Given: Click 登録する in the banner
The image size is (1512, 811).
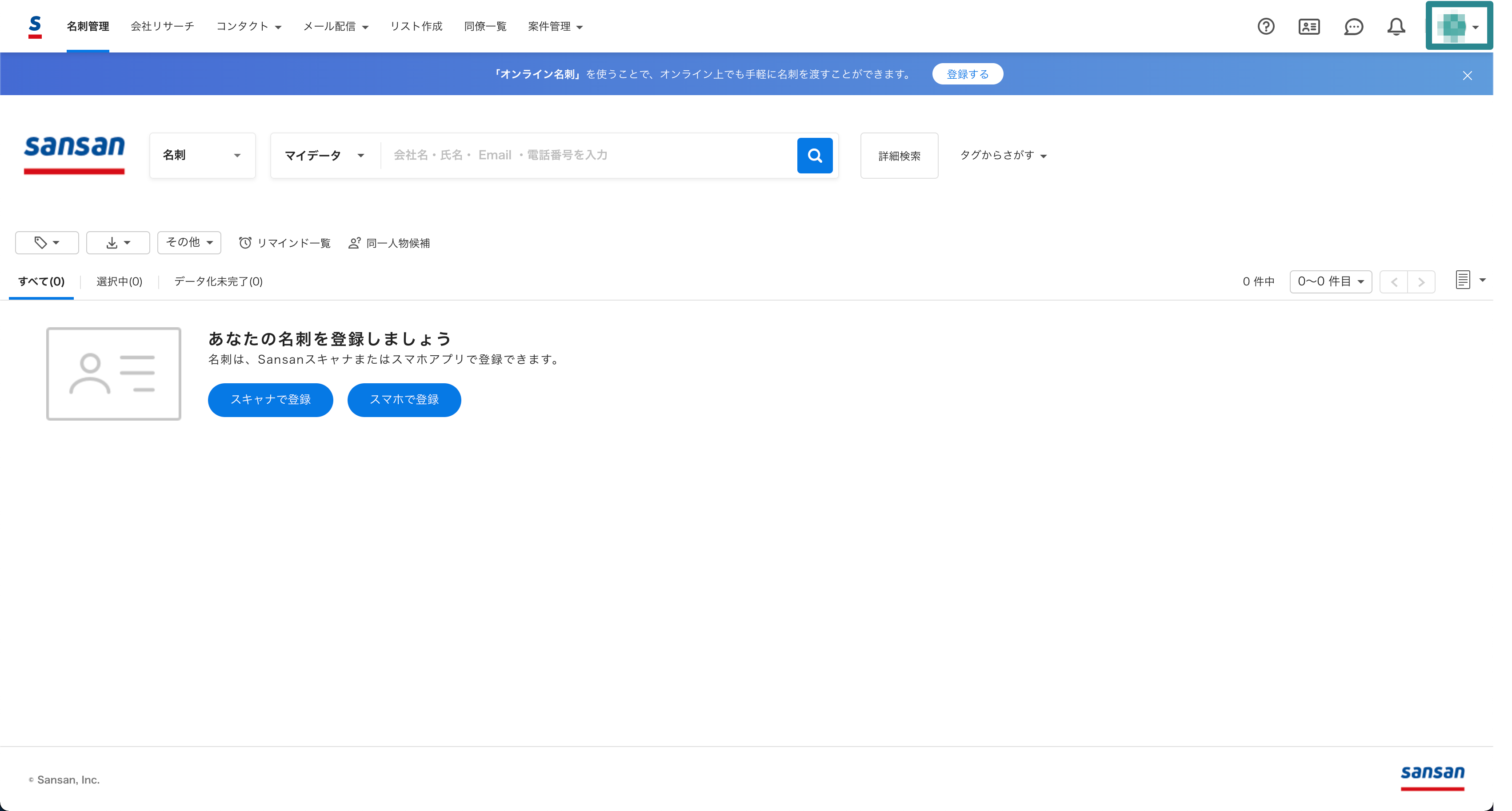Looking at the screenshot, I should [967, 74].
